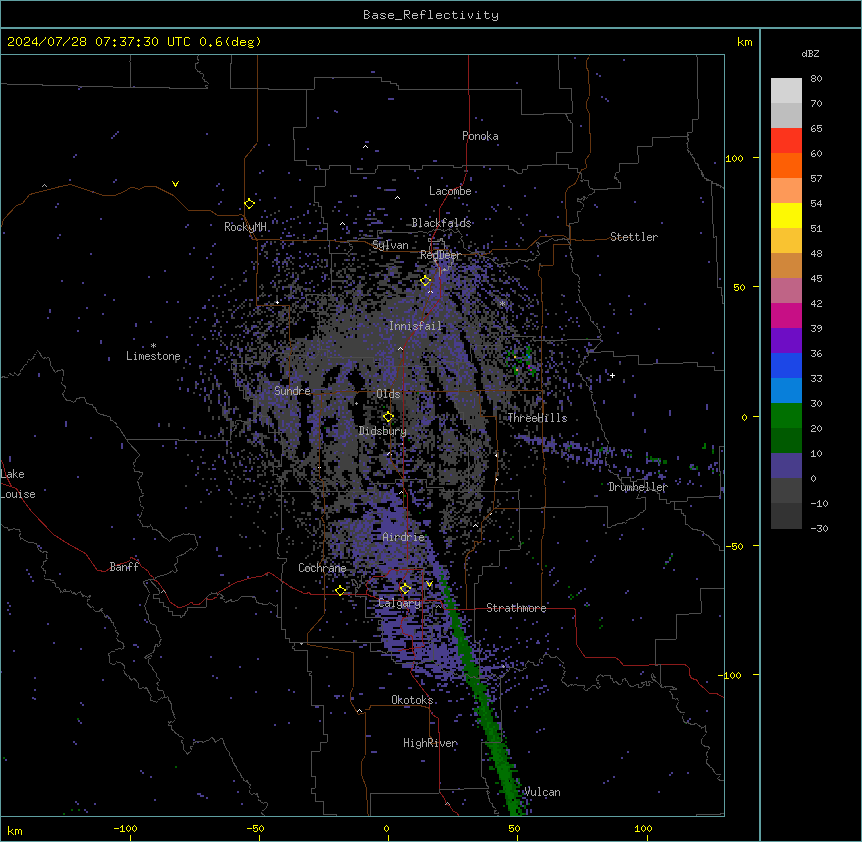
Task: Click the yellow V marker northeast of Calgary
Action: pos(429,584)
